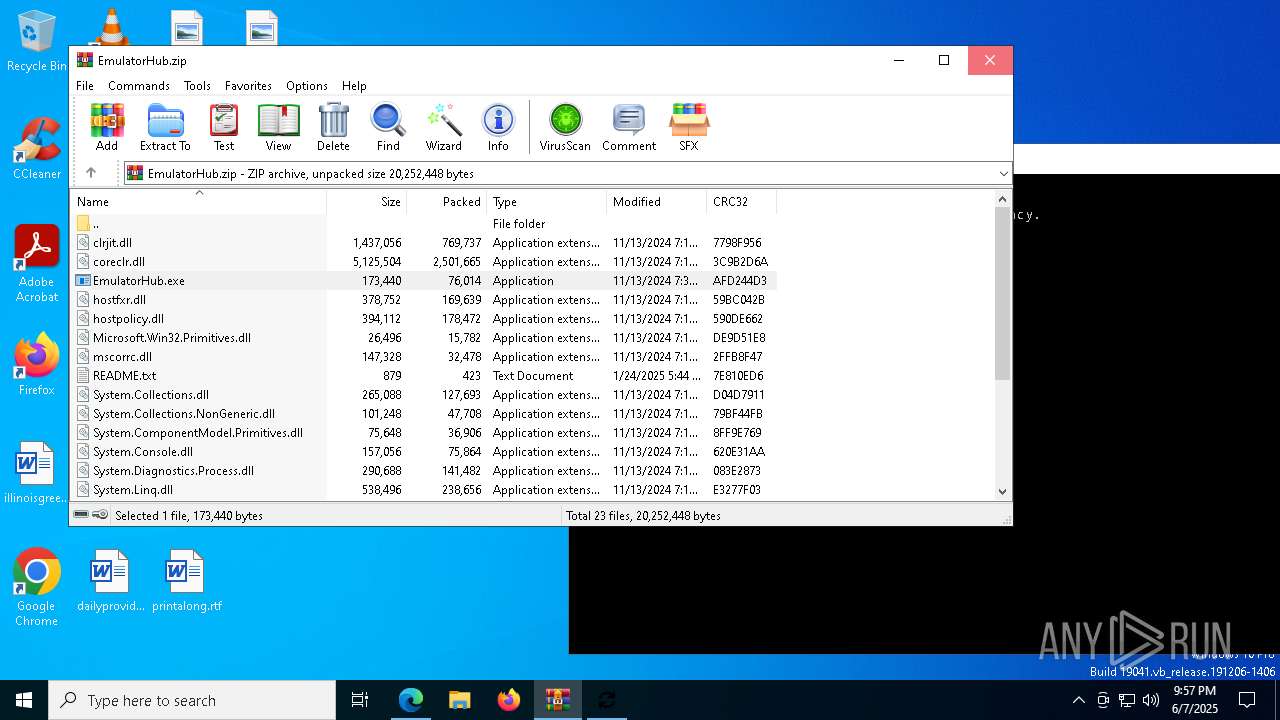Create SFX self-extracting archive
This screenshot has height=720, width=1280.
[x=689, y=127]
